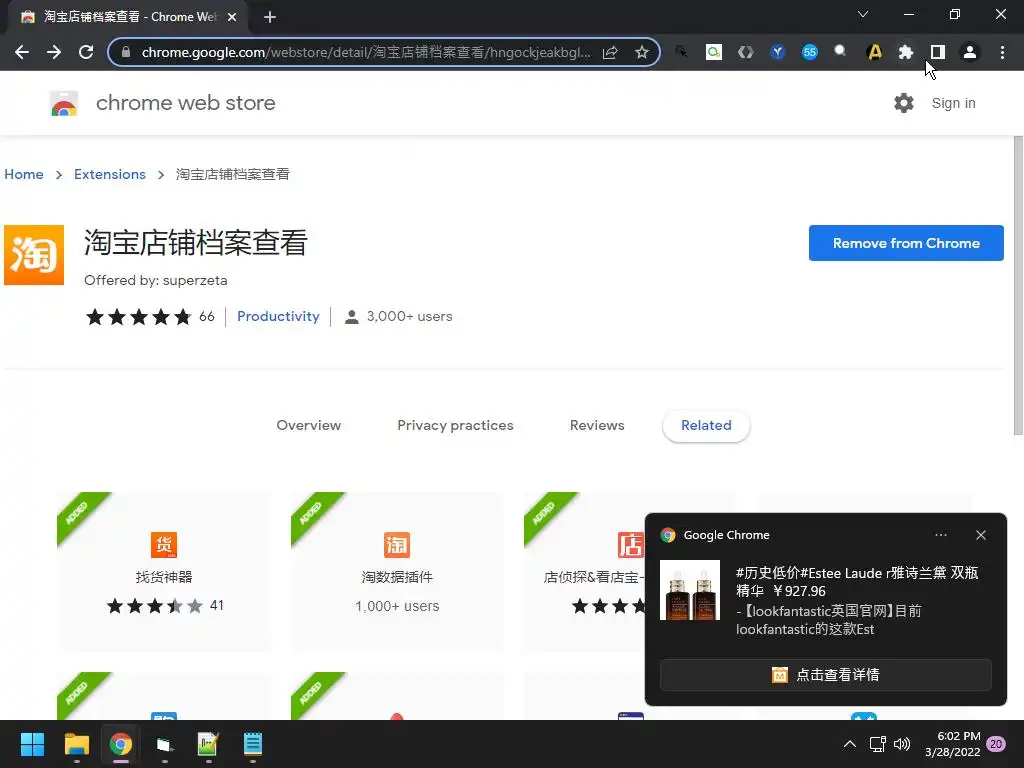Open the 店侦探&看店宝 extension card
This screenshot has width=1024, height=768.
584,571
